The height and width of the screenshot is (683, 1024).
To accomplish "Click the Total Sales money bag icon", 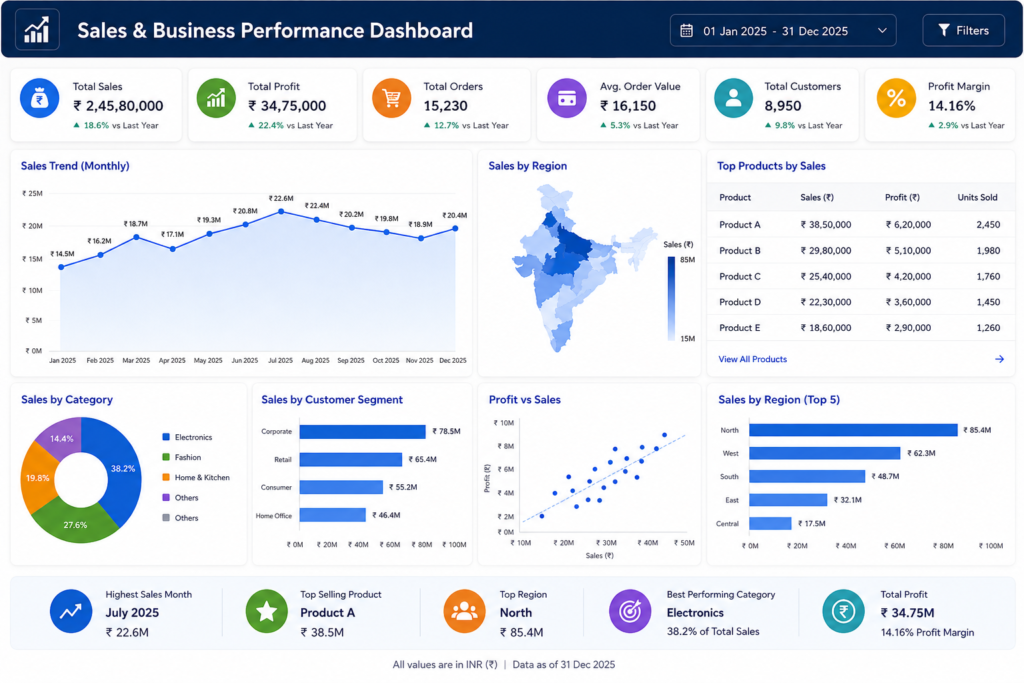I will (40, 98).
